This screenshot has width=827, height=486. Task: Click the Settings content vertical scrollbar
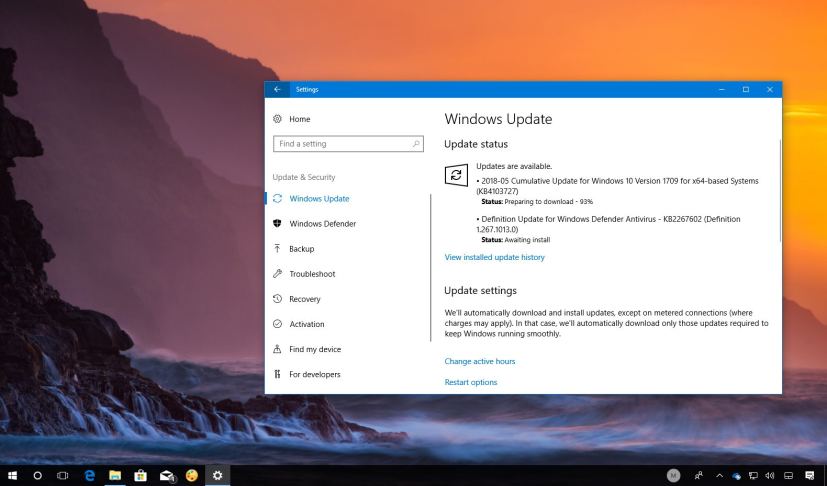[x=780, y=191]
